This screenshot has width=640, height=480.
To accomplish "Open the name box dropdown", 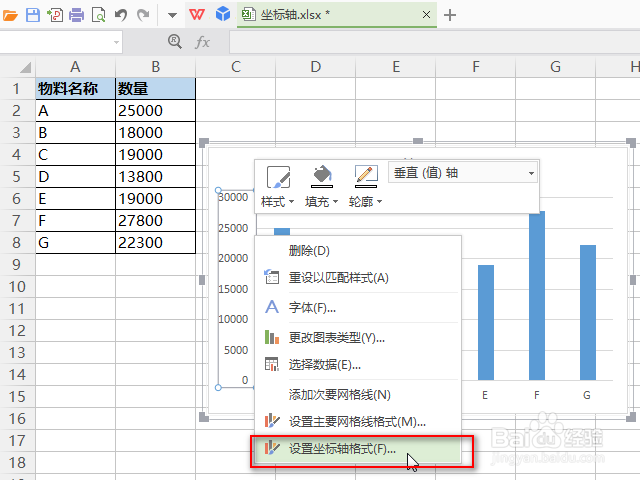I will [x=116, y=42].
